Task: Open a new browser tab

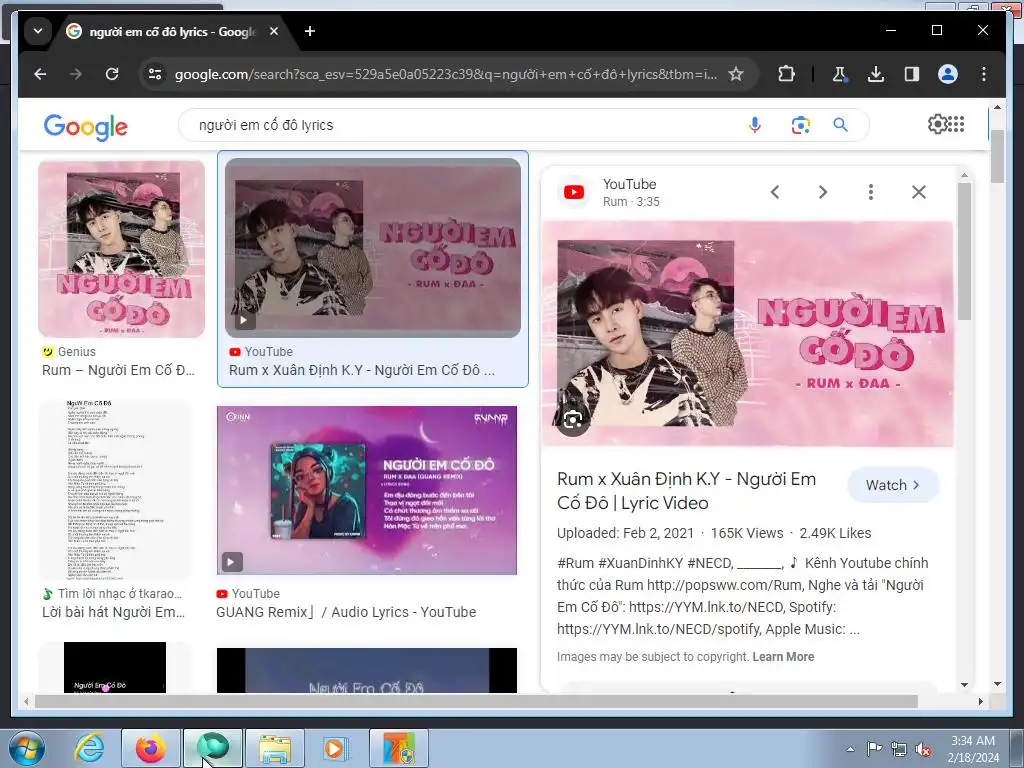Action: (310, 31)
